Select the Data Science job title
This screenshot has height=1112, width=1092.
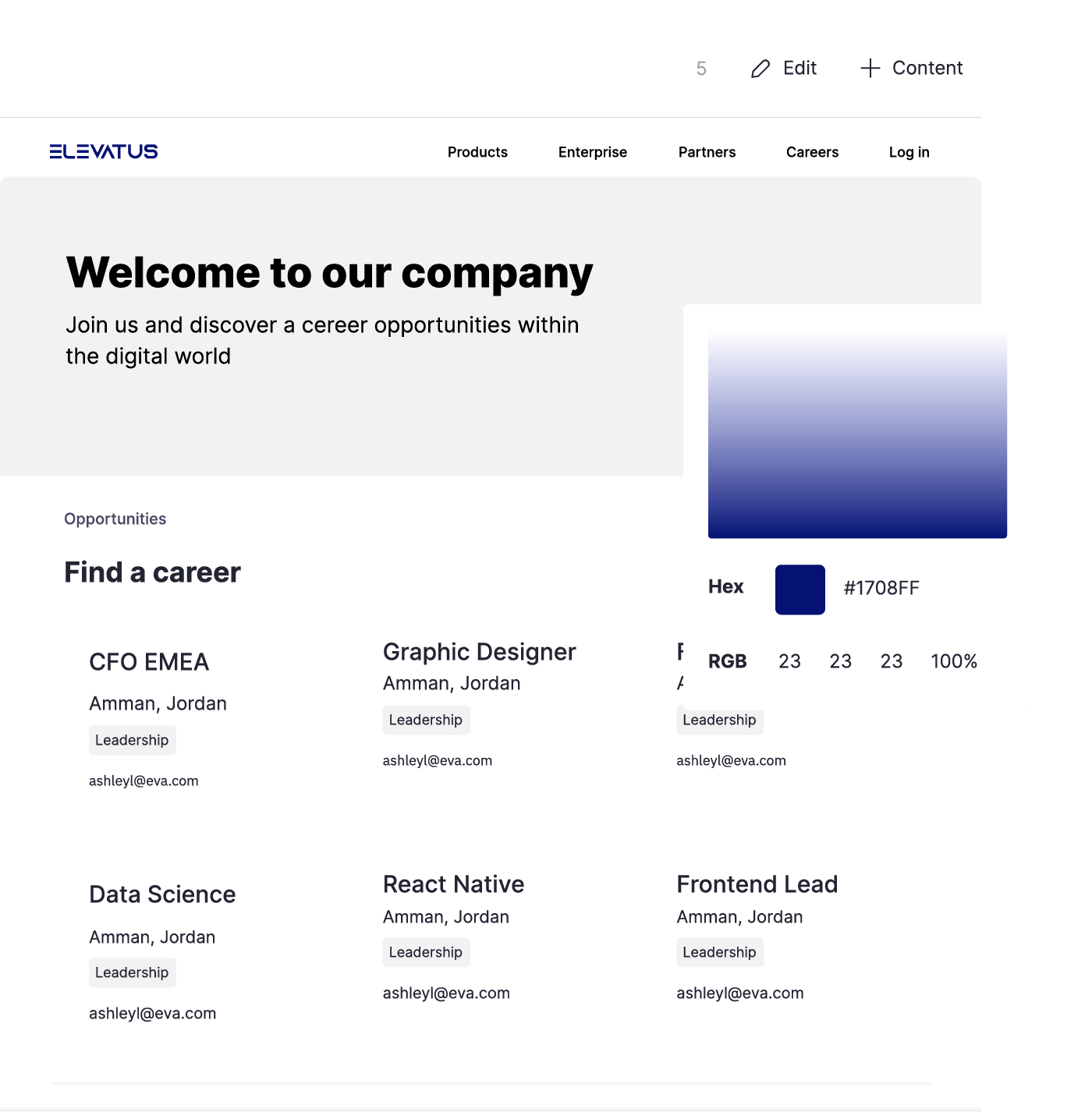tap(162, 894)
